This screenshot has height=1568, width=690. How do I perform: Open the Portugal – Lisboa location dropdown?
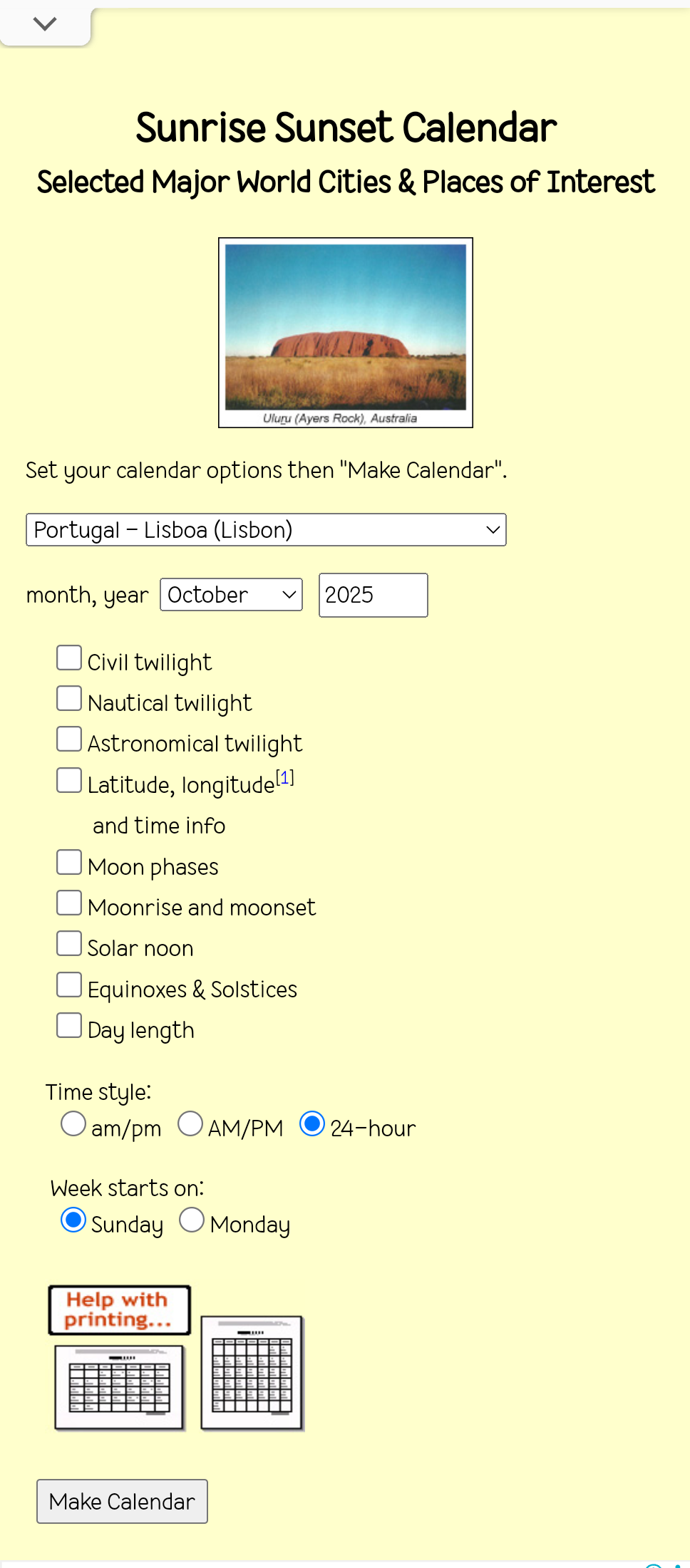[266, 530]
